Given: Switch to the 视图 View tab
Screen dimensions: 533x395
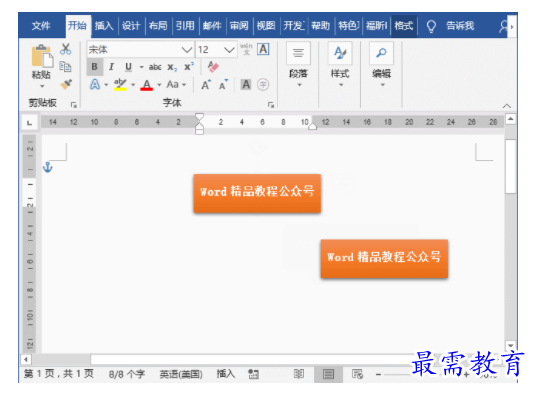Looking at the screenshot, I should coord(266,25).
